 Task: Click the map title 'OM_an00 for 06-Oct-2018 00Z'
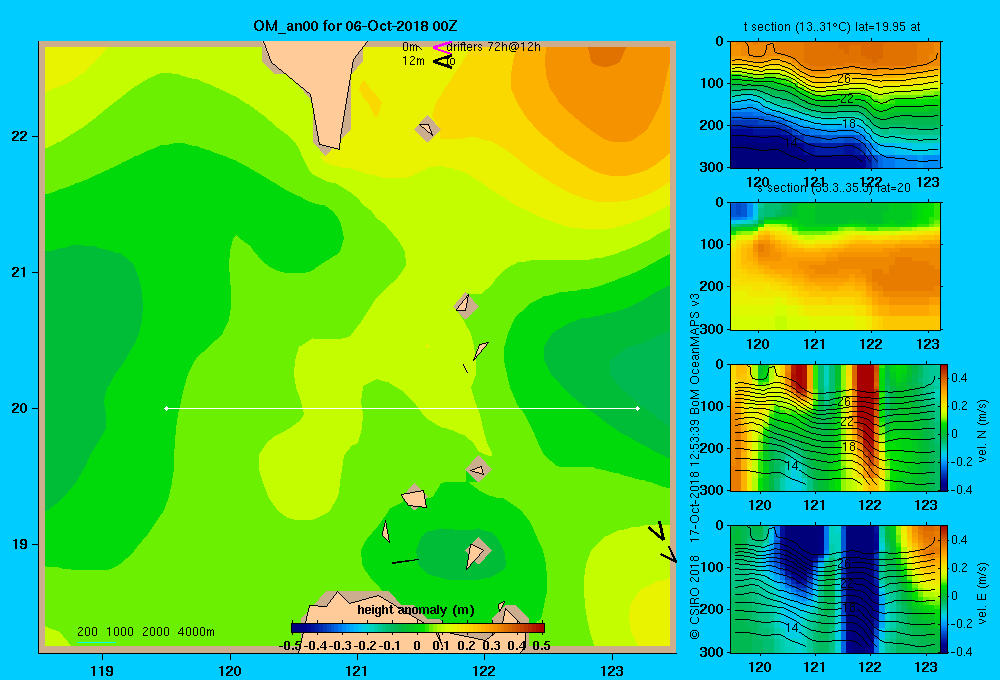(x=355, y=26)
